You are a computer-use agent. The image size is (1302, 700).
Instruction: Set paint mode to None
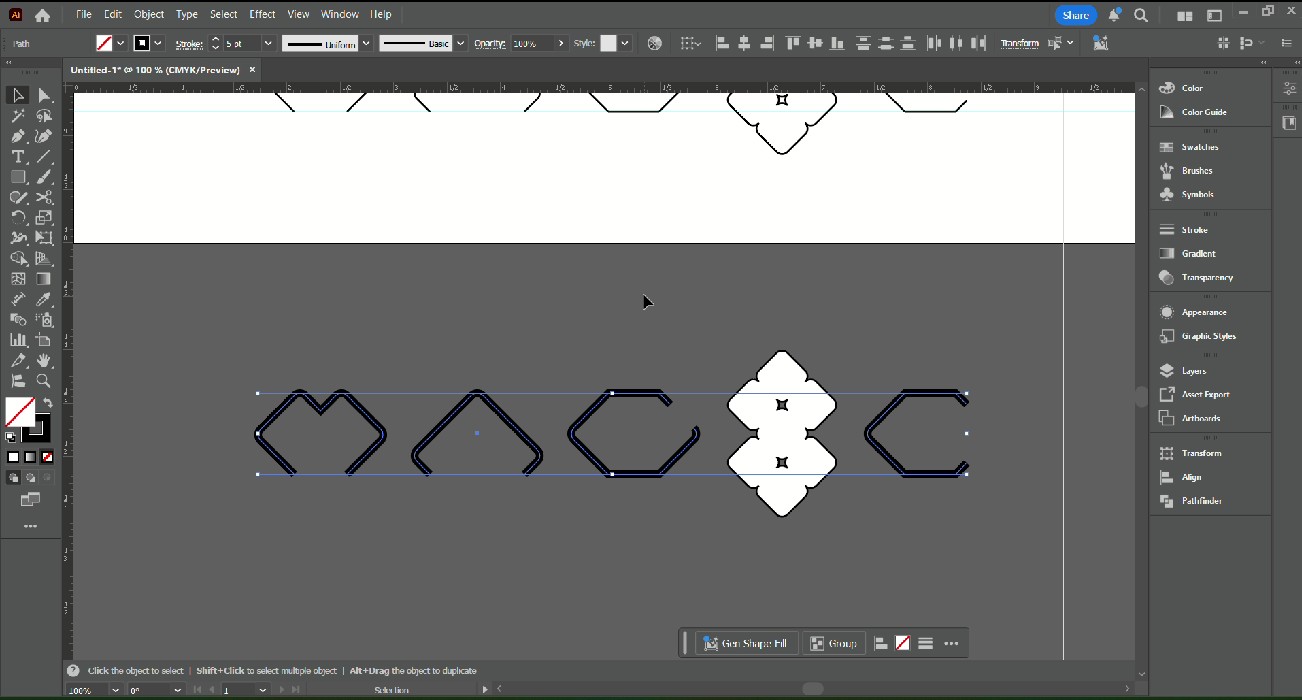pos(46,457)
